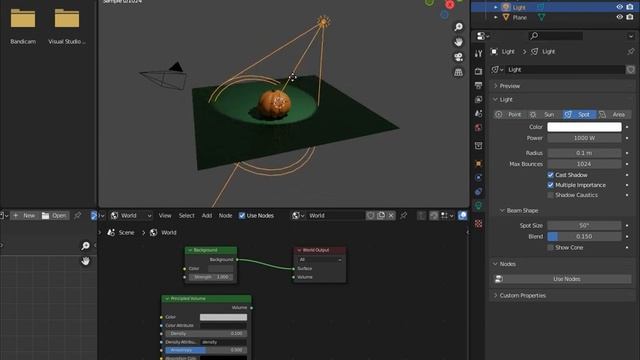Open the Object Constraints properties tab icon

coord(478,191)
